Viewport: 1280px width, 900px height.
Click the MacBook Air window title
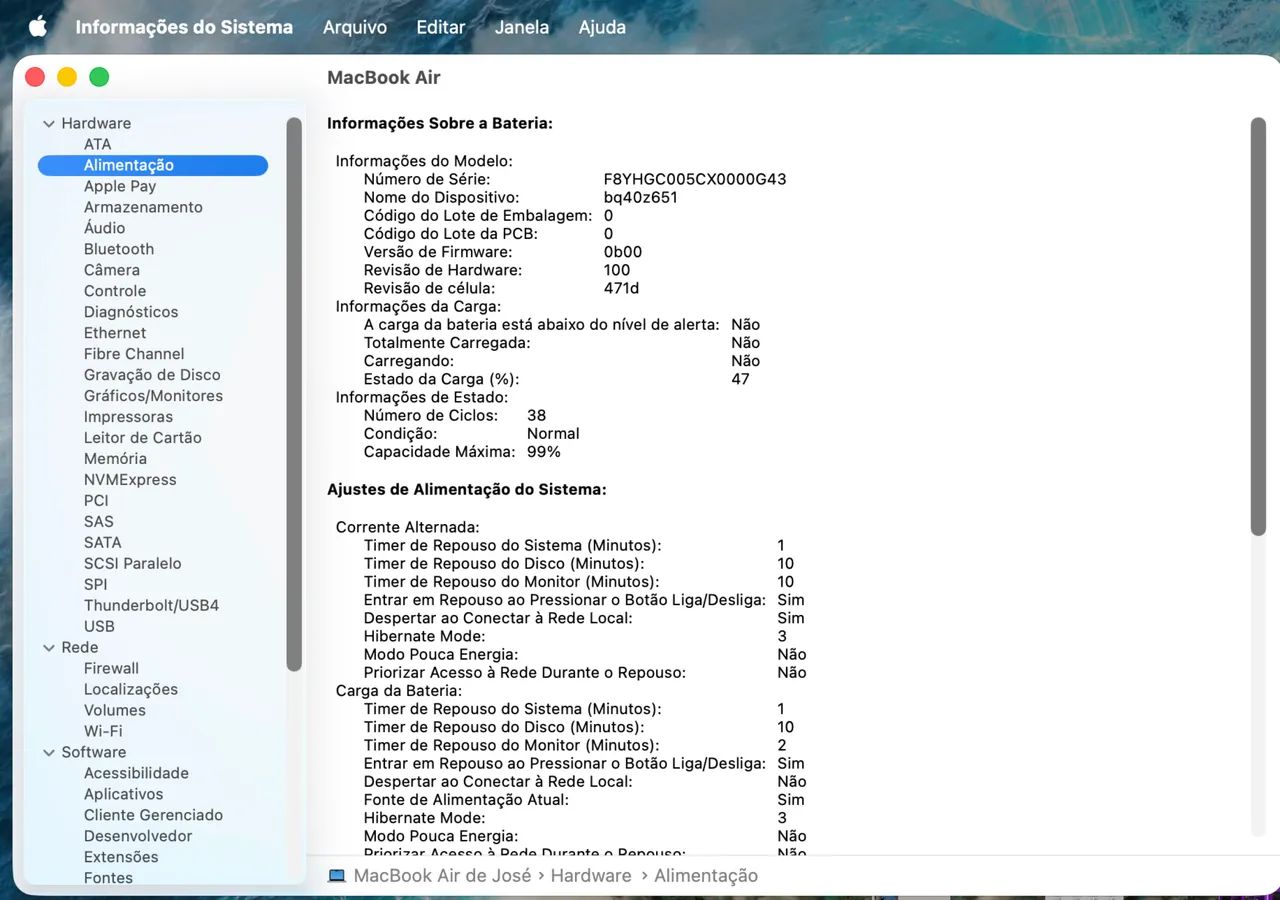click(384, 78)
